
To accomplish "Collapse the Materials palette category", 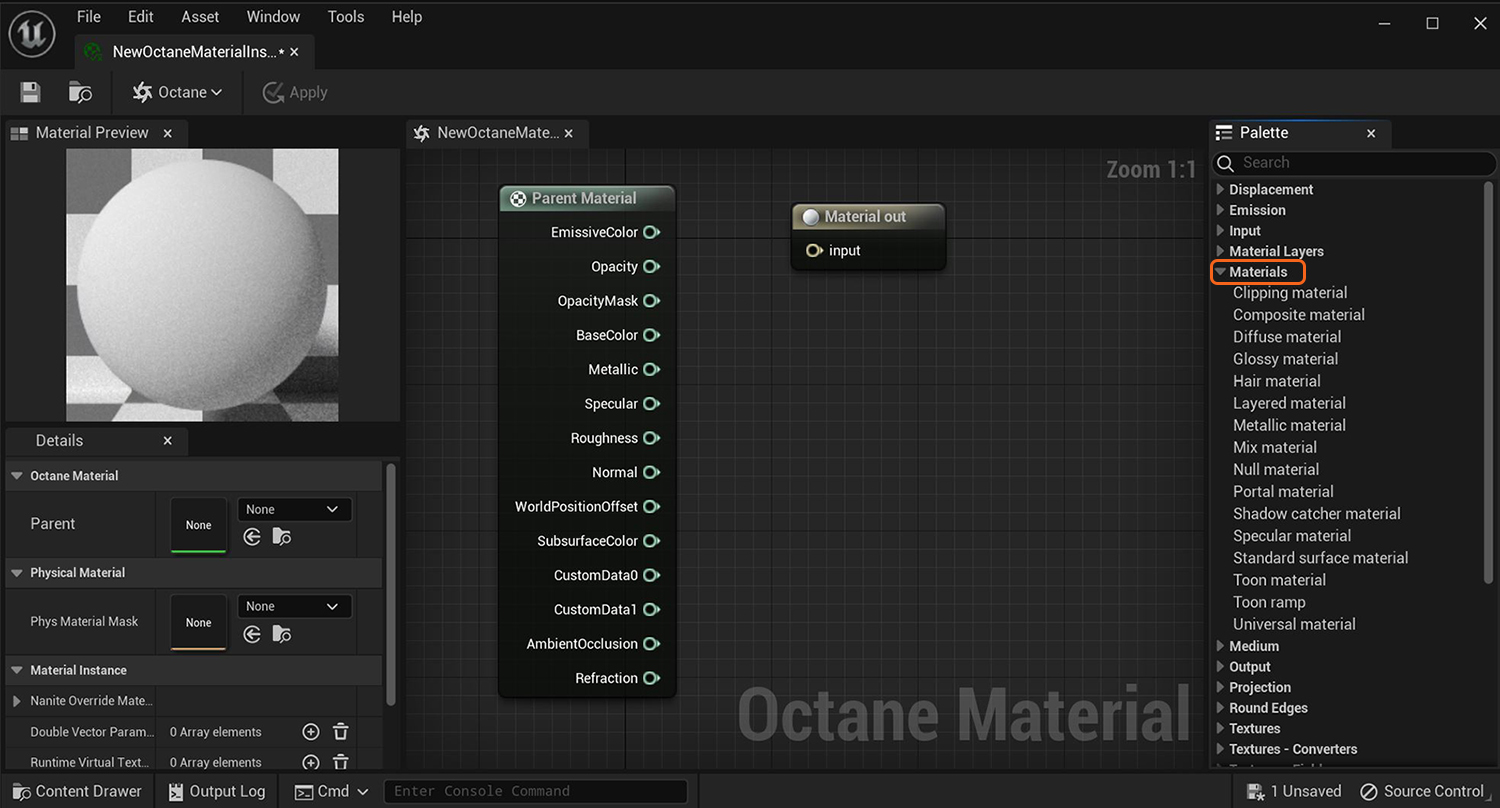I will pos(1220,272).
